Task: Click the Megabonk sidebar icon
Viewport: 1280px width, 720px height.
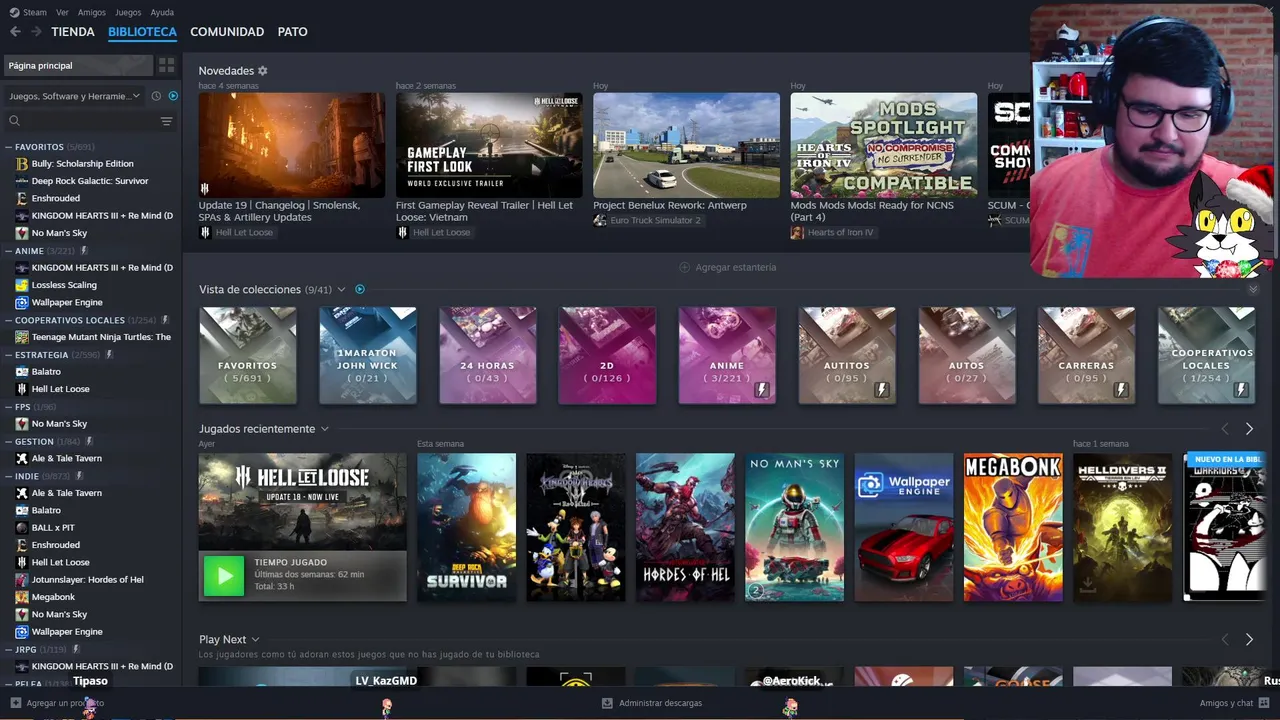Action: click(x=22, y=597)
